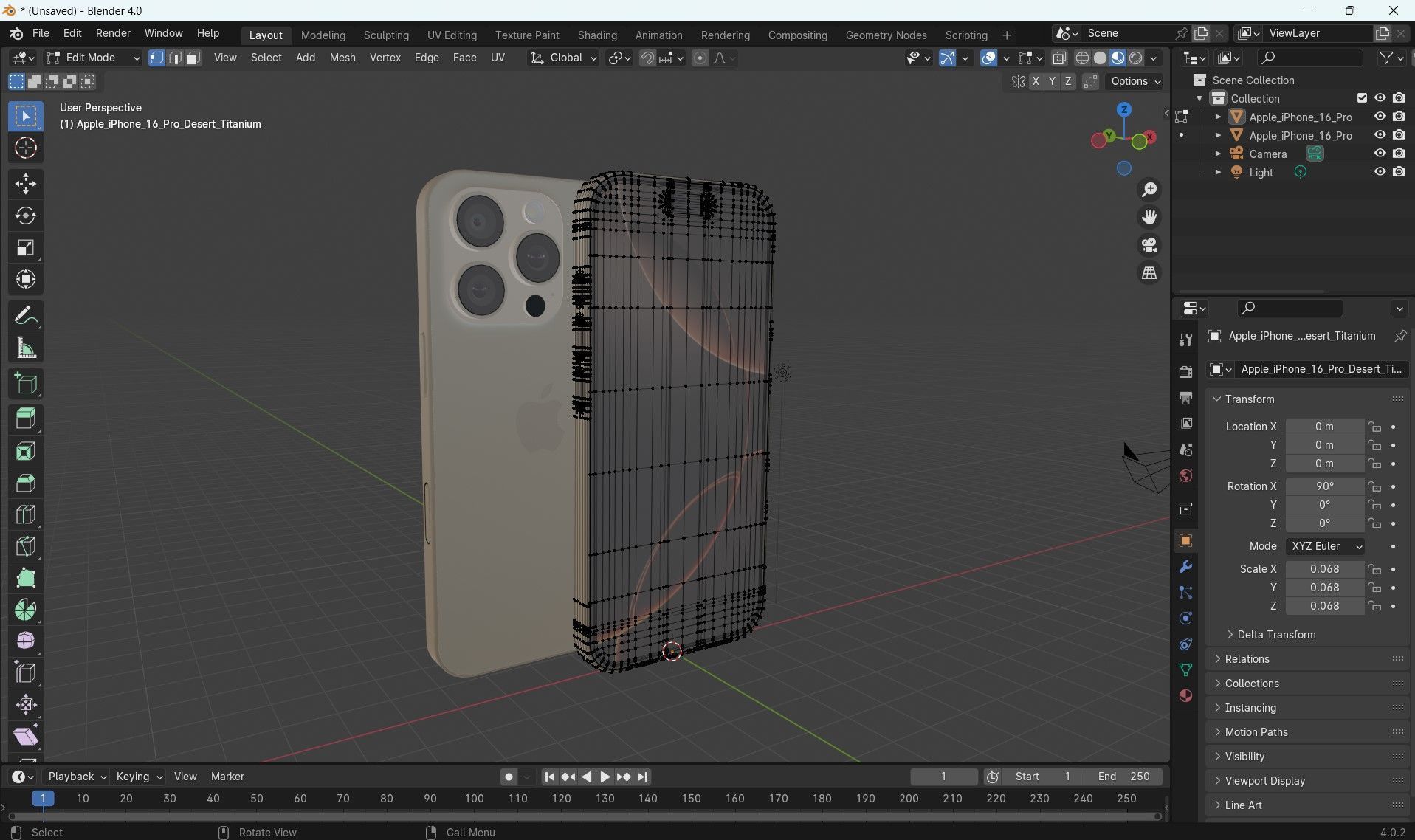Open the XYZ Euler rotation mode dropdown
The width and height of the screenshot is (1415, 840).
click(1325, 546)
